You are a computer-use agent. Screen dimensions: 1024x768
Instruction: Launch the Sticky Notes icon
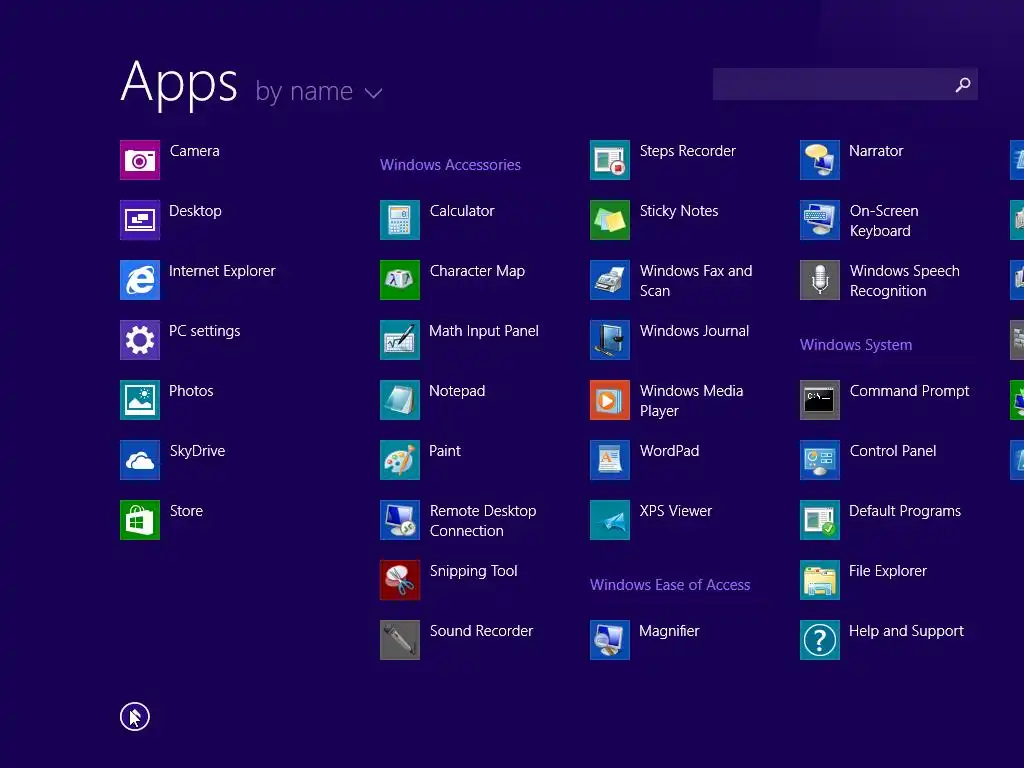610,220
